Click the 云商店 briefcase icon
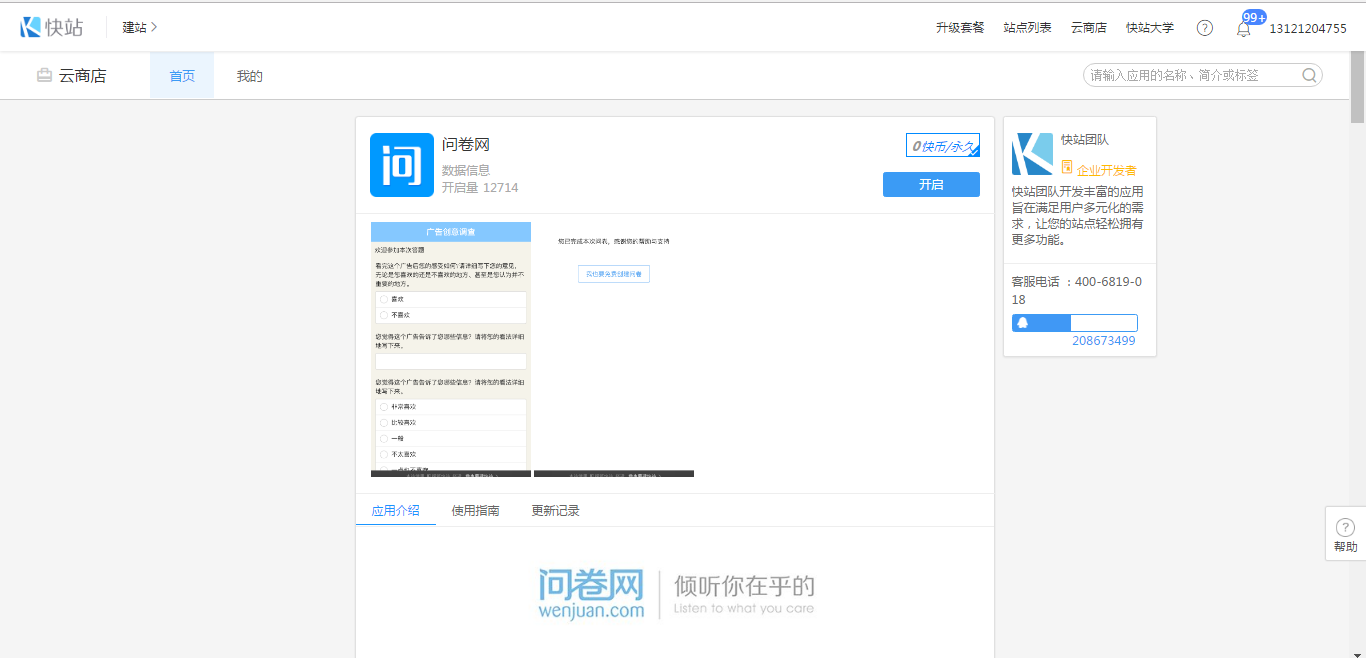The image size is (1366, 658). tap(44, 75)
